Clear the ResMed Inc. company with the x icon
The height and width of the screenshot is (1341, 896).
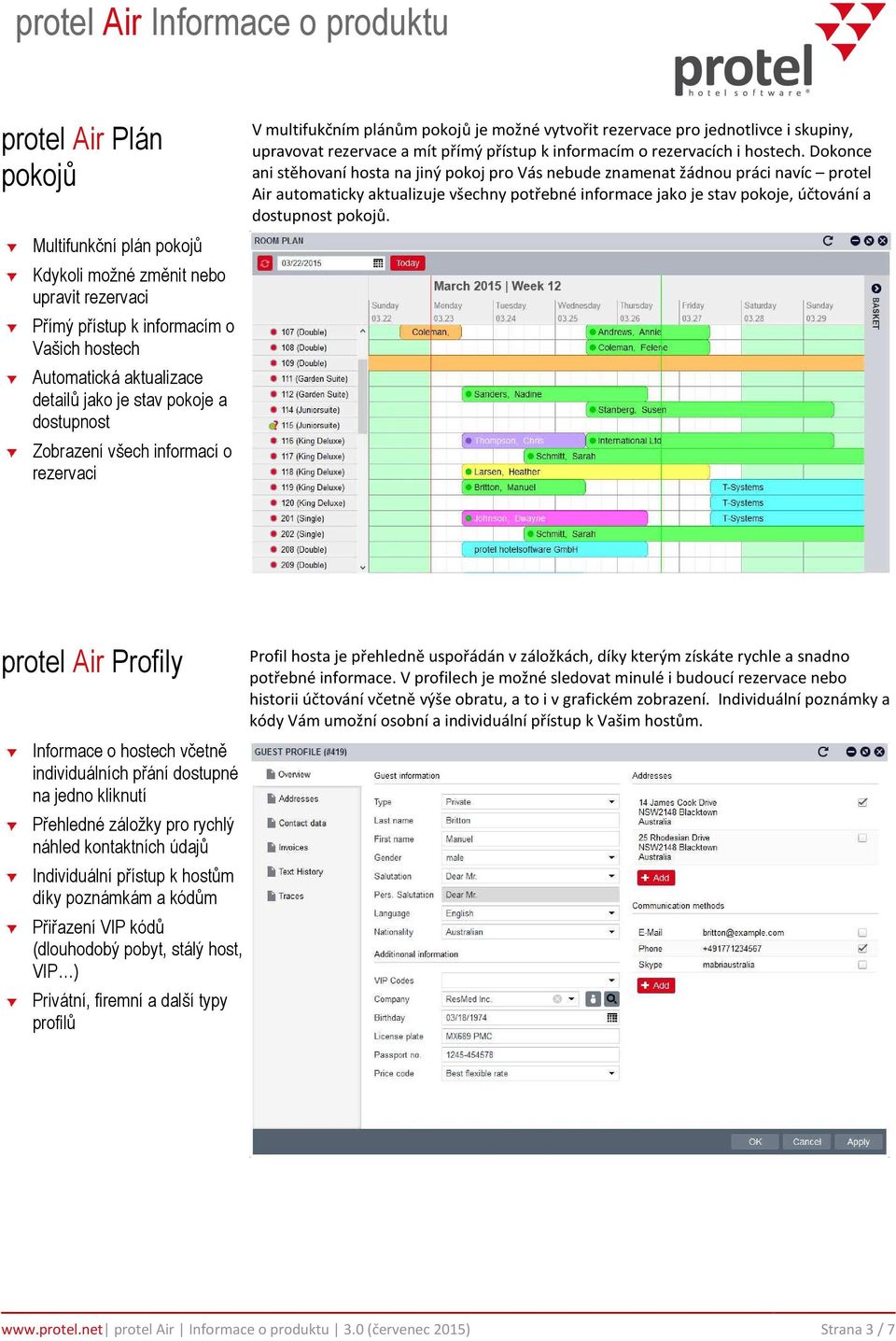point(557,999)
